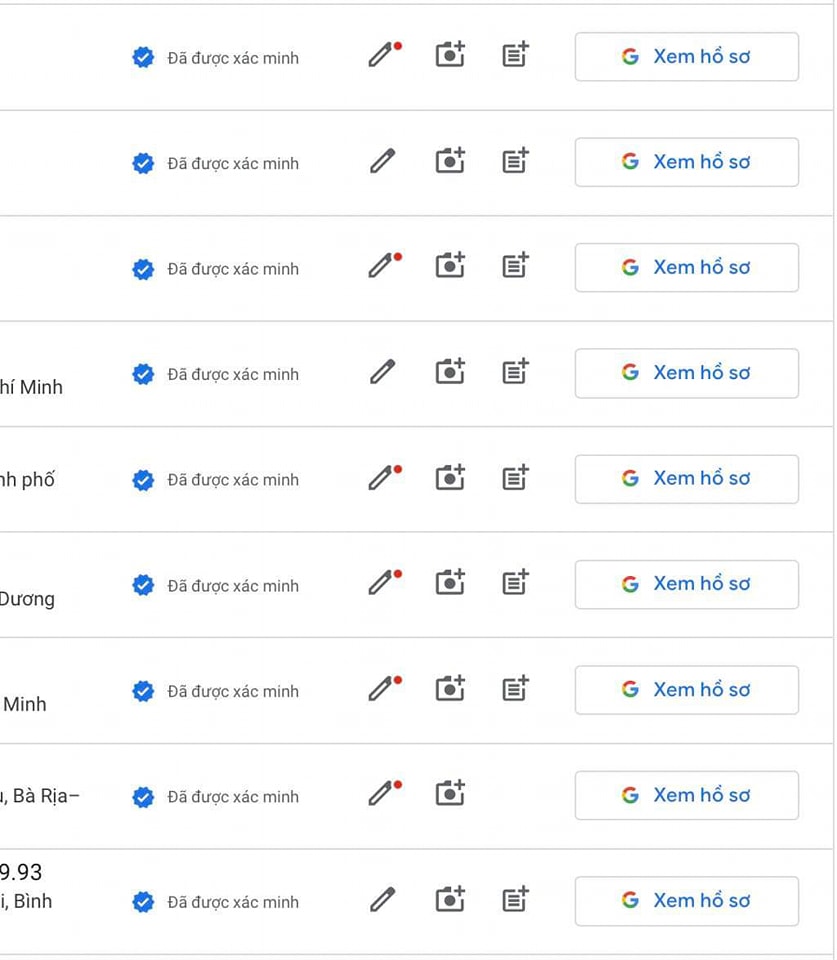Open the add-photo camera icon on the second row
Viewport: 837px width, 960px height.
[449, 160]
